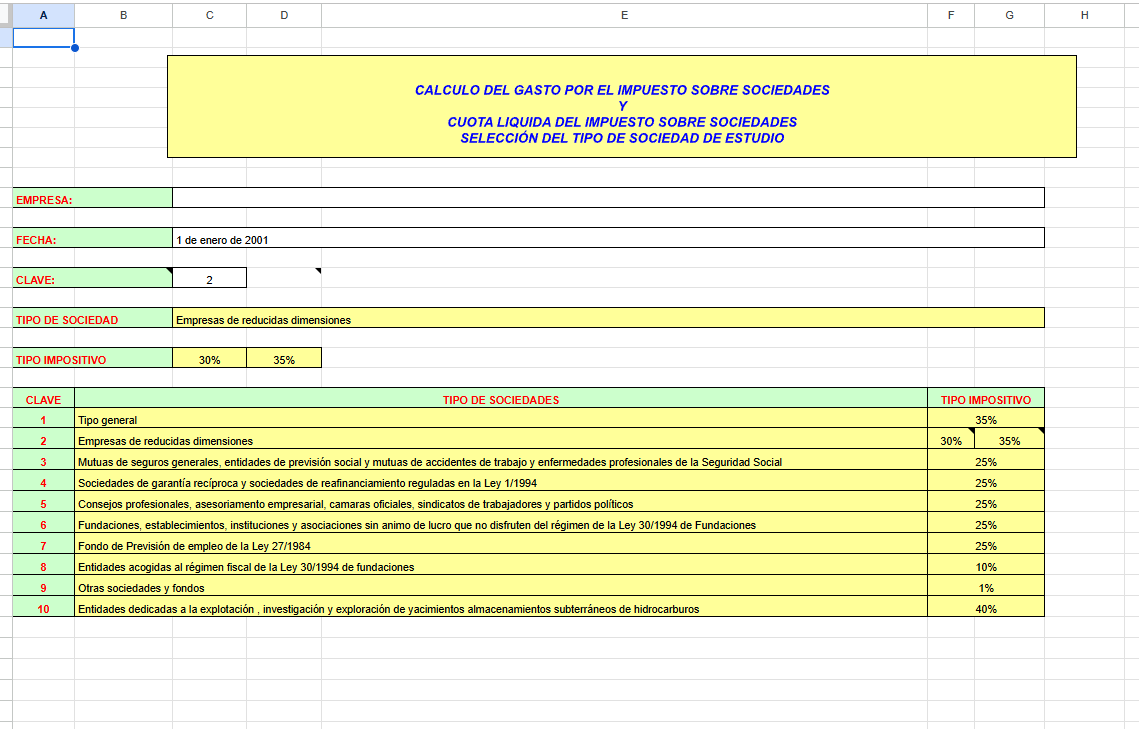Click the empty EMPRESA name field
Viewport: 1139px width, 729px height.
(608, 198)
